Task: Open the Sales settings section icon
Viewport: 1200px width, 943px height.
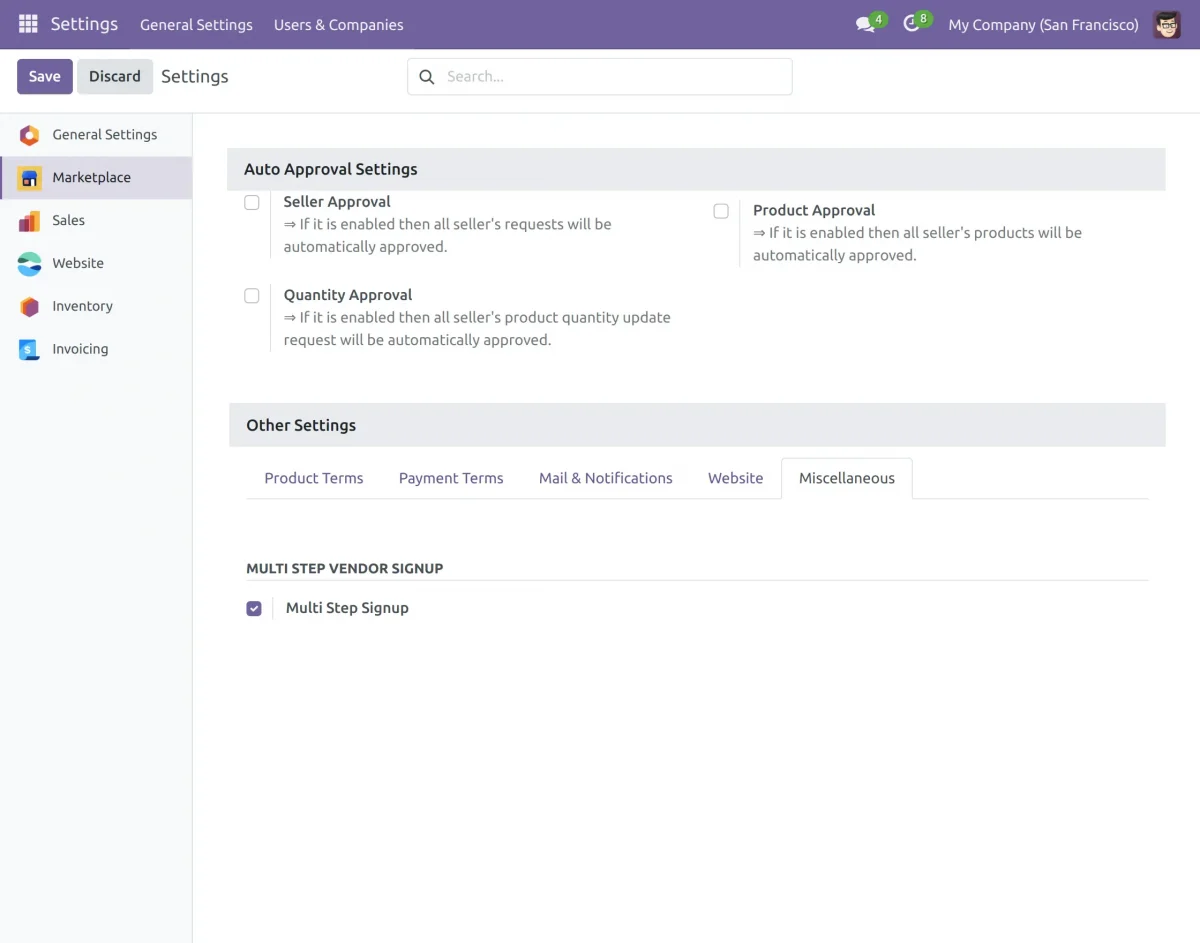Action: [x=29, y=220]
